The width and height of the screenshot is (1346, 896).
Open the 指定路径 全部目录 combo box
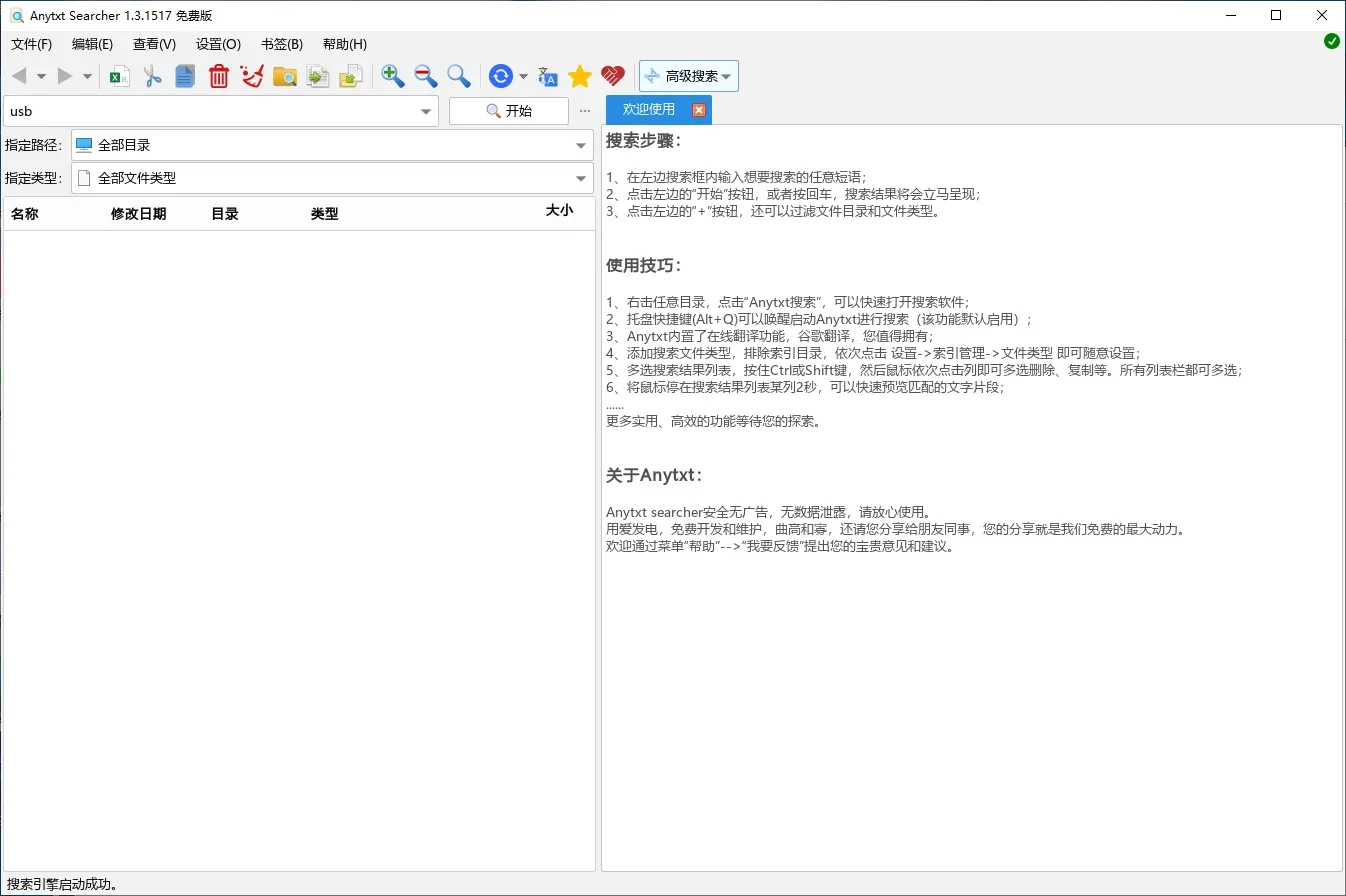332,145
